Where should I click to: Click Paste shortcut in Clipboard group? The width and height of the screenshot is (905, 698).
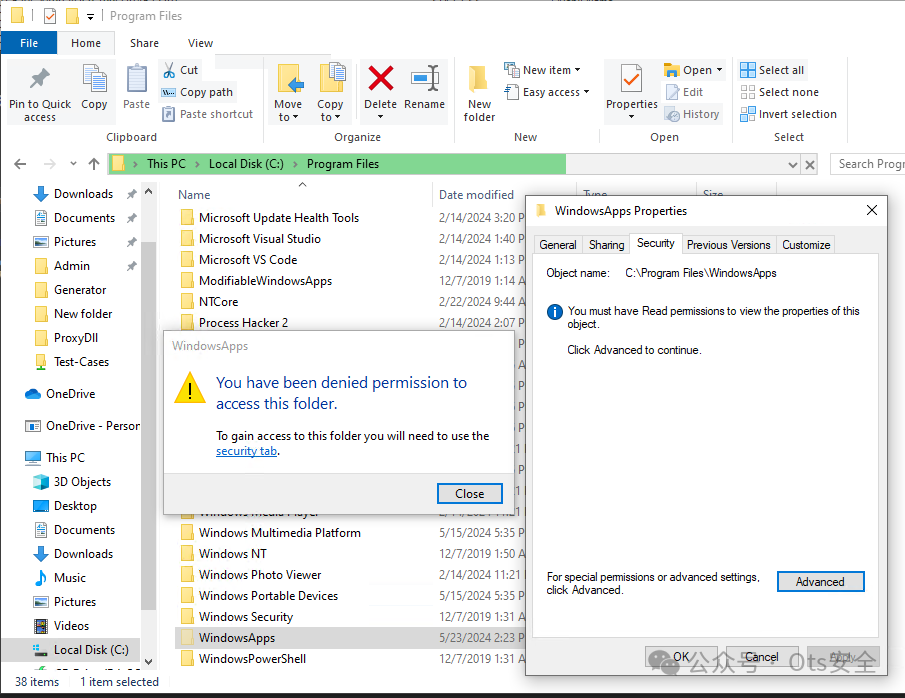[x=208, y=114]
